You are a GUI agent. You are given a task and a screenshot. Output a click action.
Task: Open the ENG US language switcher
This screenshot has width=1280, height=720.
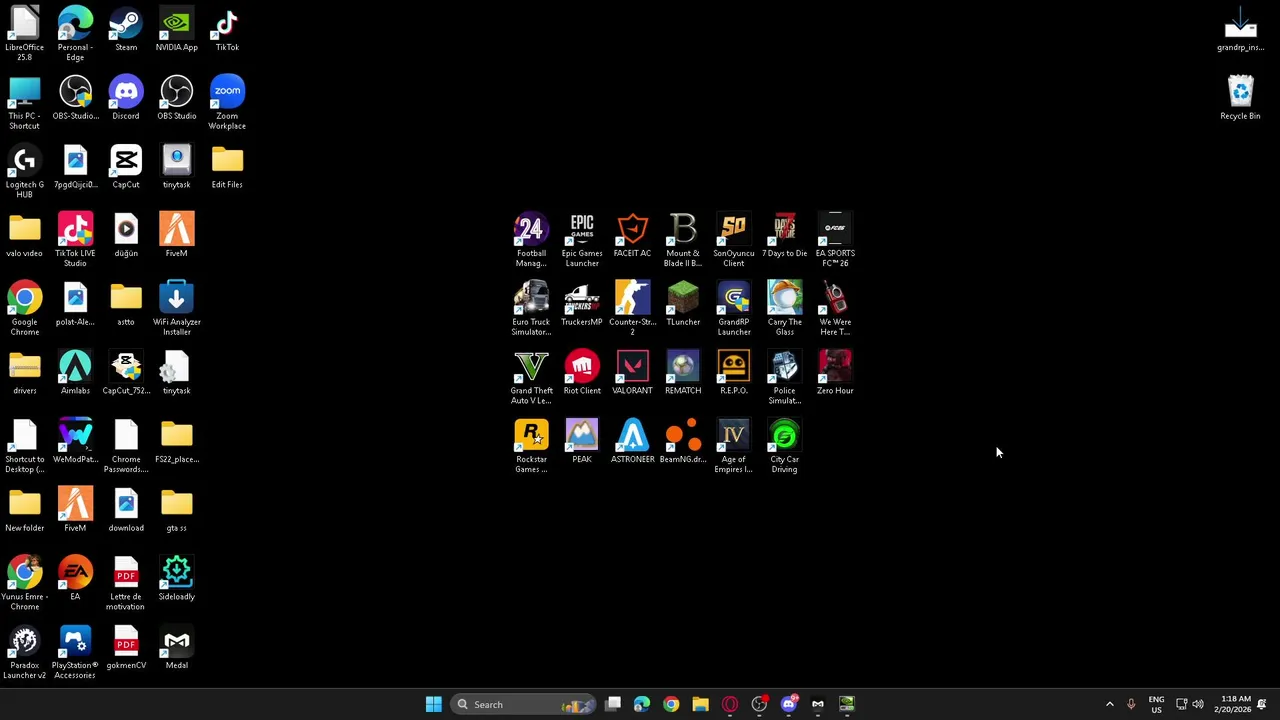[1156, 704]
